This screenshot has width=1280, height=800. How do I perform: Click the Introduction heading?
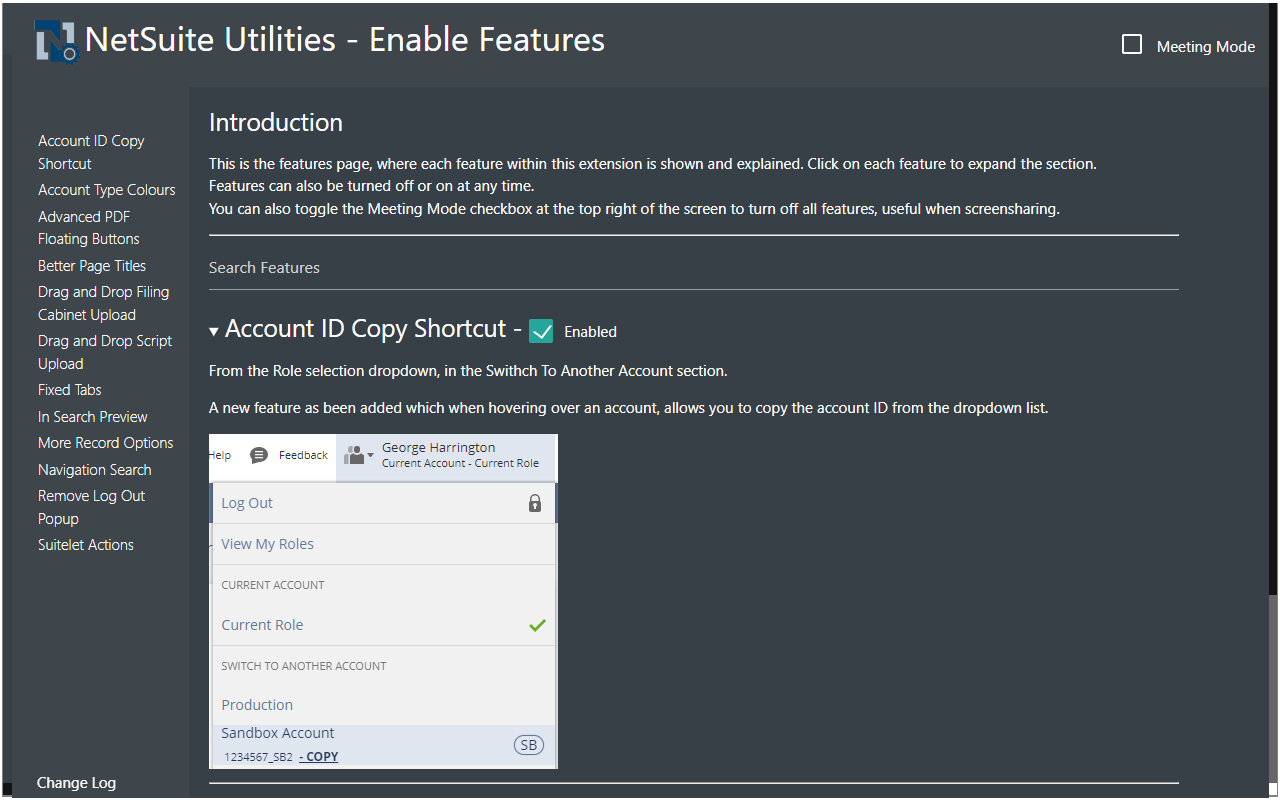pyautogui.click(x=276, y=123)
